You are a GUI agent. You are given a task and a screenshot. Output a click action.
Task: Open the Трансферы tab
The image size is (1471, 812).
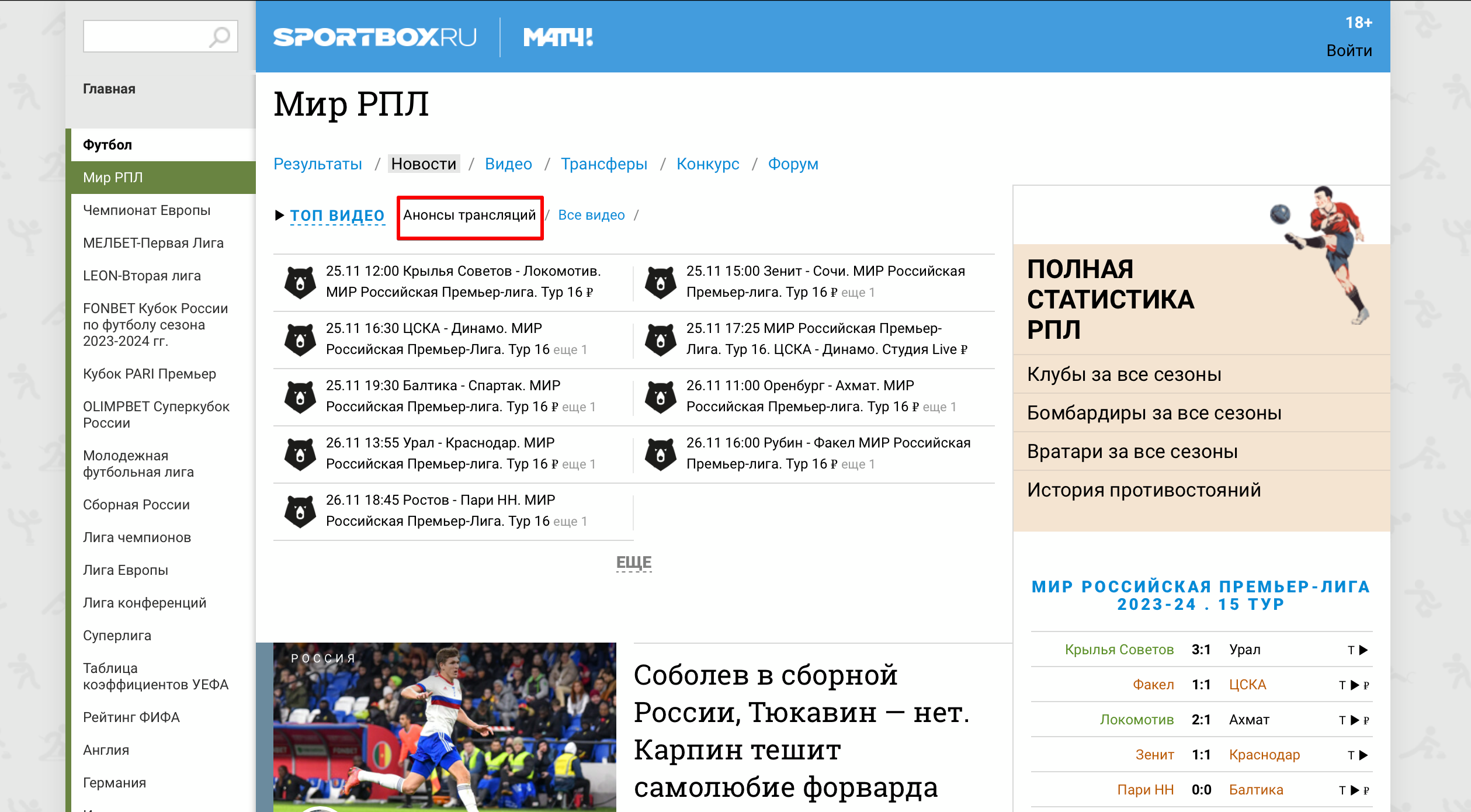(x=604, y=164)
